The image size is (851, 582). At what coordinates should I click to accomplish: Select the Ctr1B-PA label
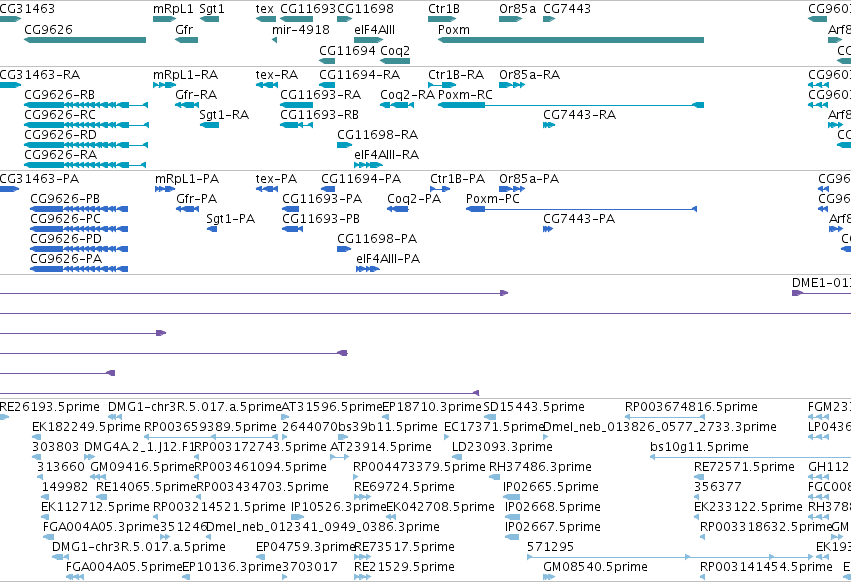(x=458, y=179)
